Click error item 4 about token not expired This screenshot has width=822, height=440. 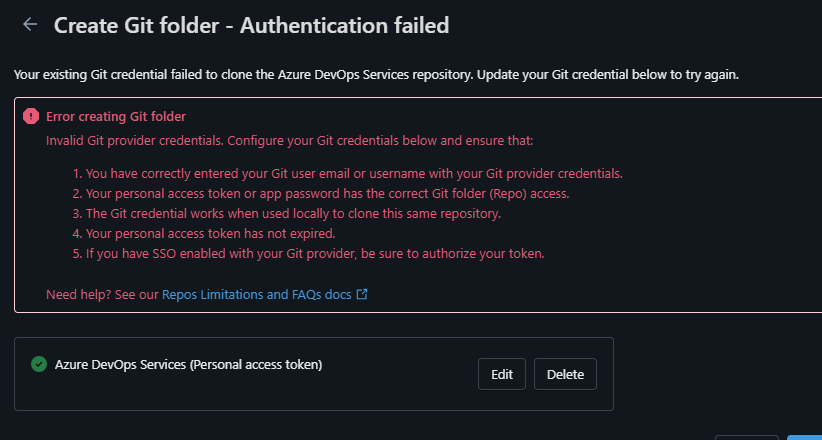204,233
